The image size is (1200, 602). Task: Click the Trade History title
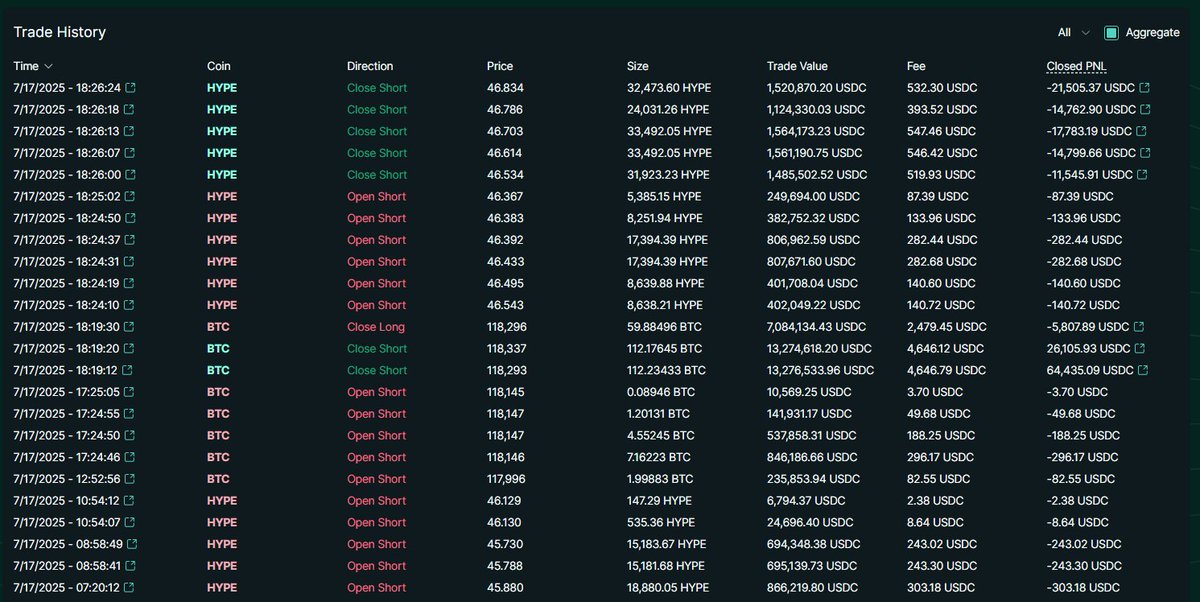coord(60,32)
